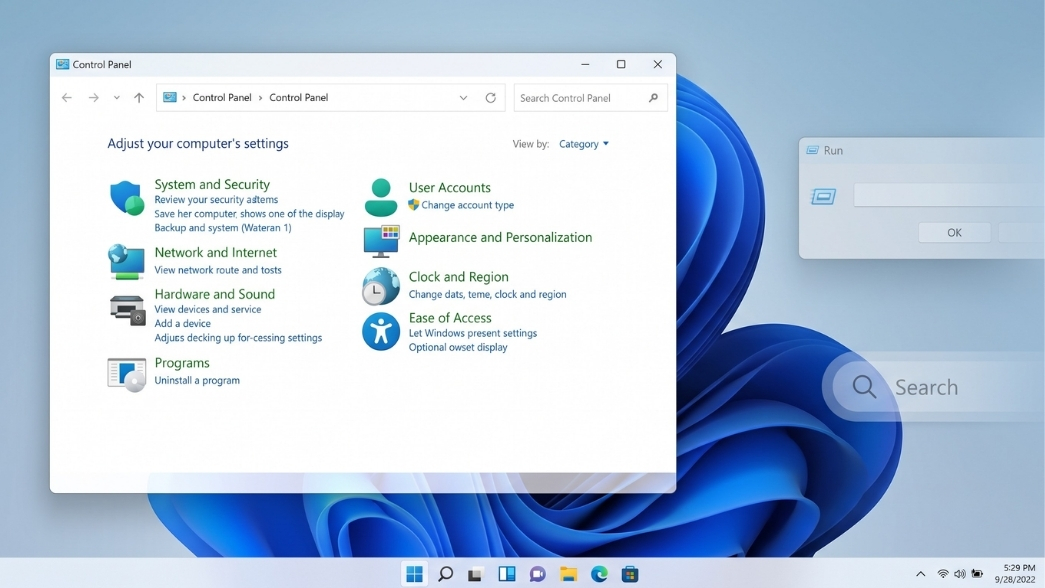Click the magnifier in Search Control Panel

click(653, 97)
